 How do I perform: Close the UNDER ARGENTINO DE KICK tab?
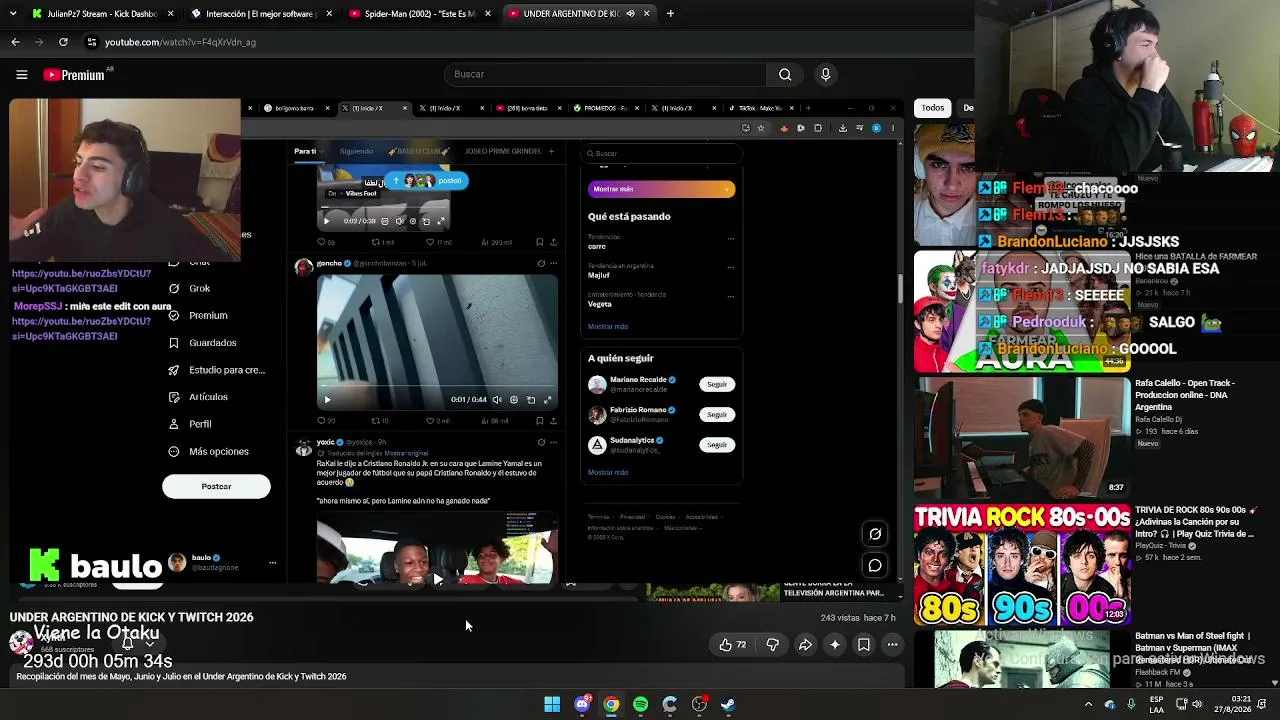647,14
